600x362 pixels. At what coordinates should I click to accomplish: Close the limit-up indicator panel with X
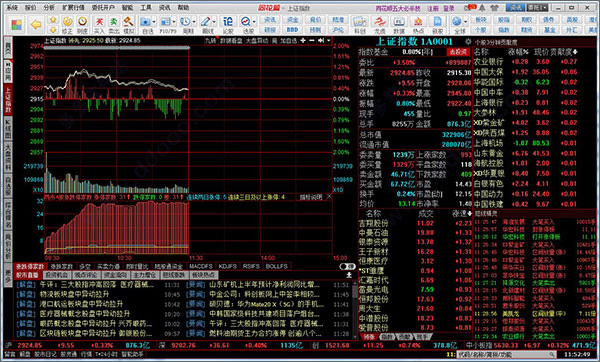(329, 197)
